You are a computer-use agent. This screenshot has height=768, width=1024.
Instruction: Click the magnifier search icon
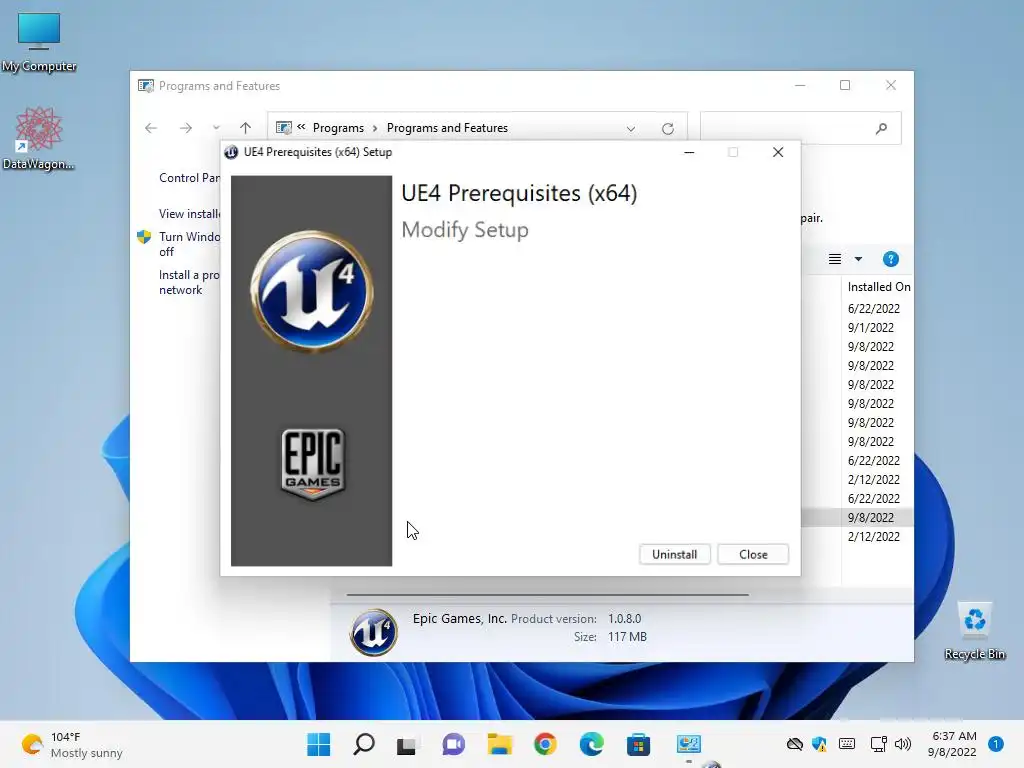[882, 129]
